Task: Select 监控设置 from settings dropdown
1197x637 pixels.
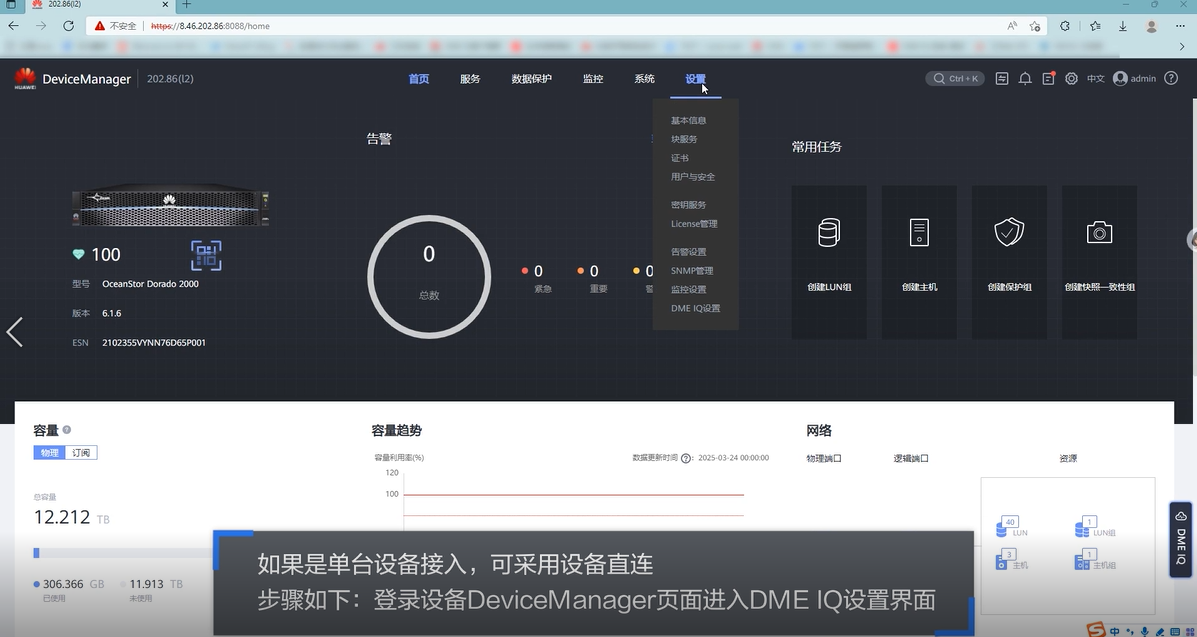Action: 689,289
